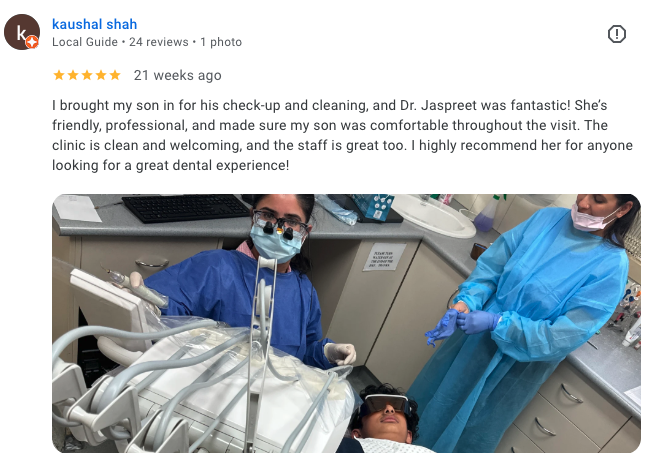
Task: Click the second yellow rating star
Action: [x=73, y=75]
